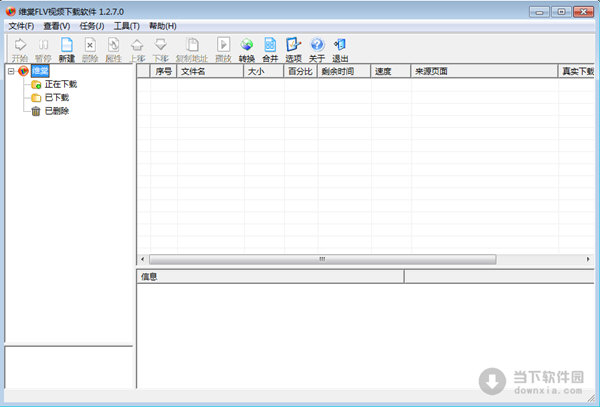
Task: Open the 合并 (Merge) tool
Action: [270, 49]
